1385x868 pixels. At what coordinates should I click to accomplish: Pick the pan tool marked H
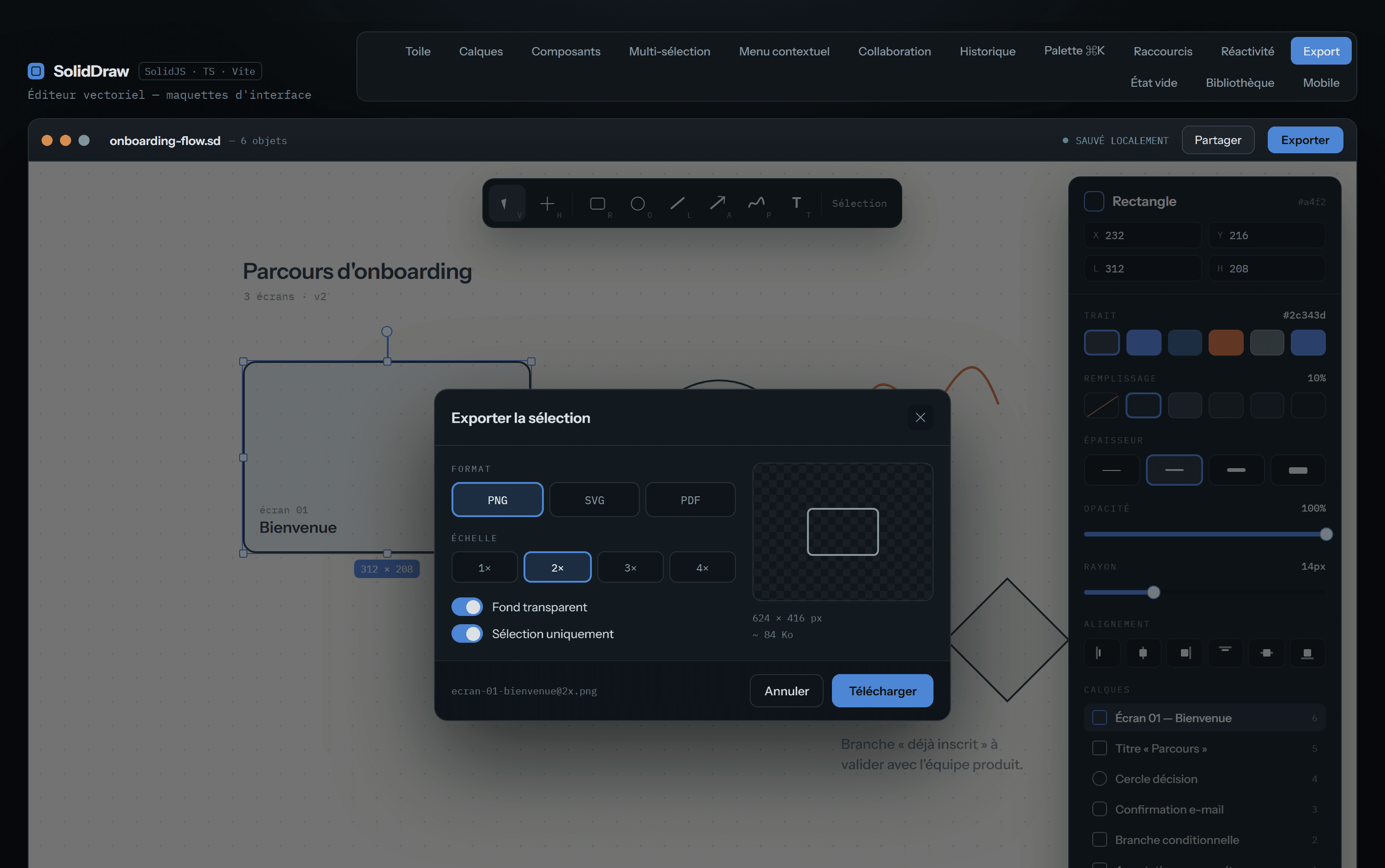click(x=548, y=203)
